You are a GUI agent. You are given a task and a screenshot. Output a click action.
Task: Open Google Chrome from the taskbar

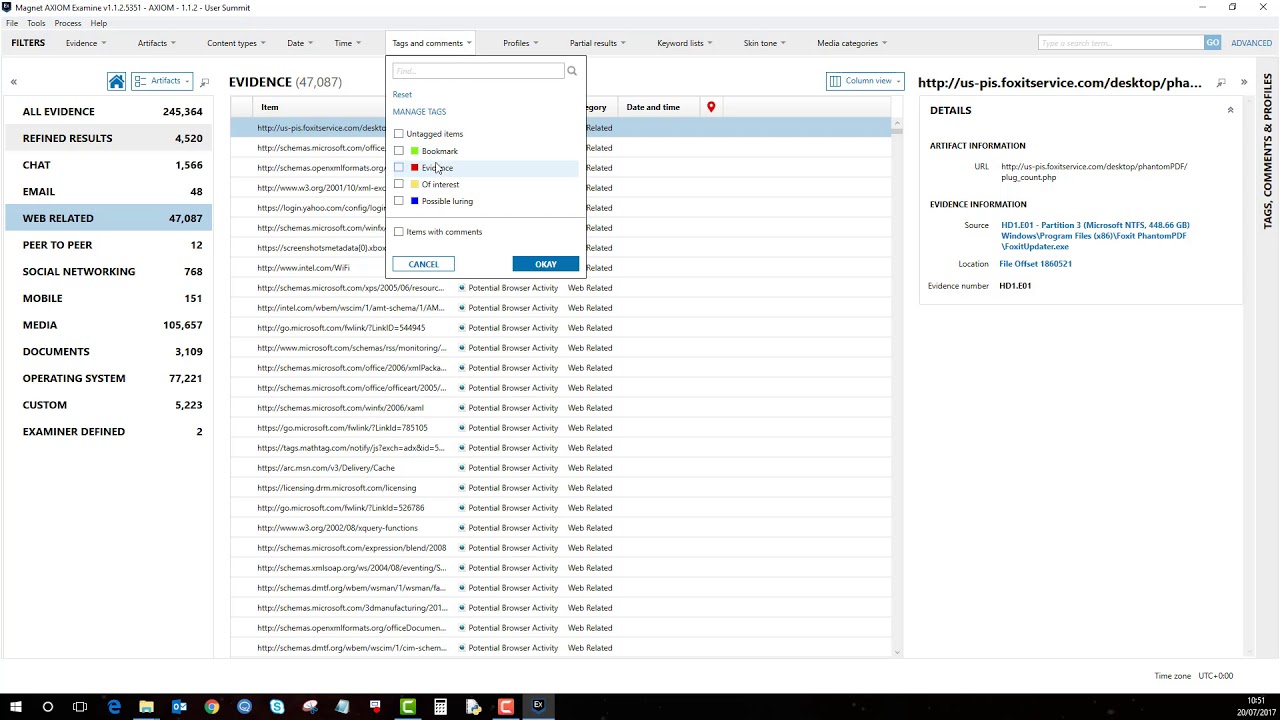[x=212, y=706]
